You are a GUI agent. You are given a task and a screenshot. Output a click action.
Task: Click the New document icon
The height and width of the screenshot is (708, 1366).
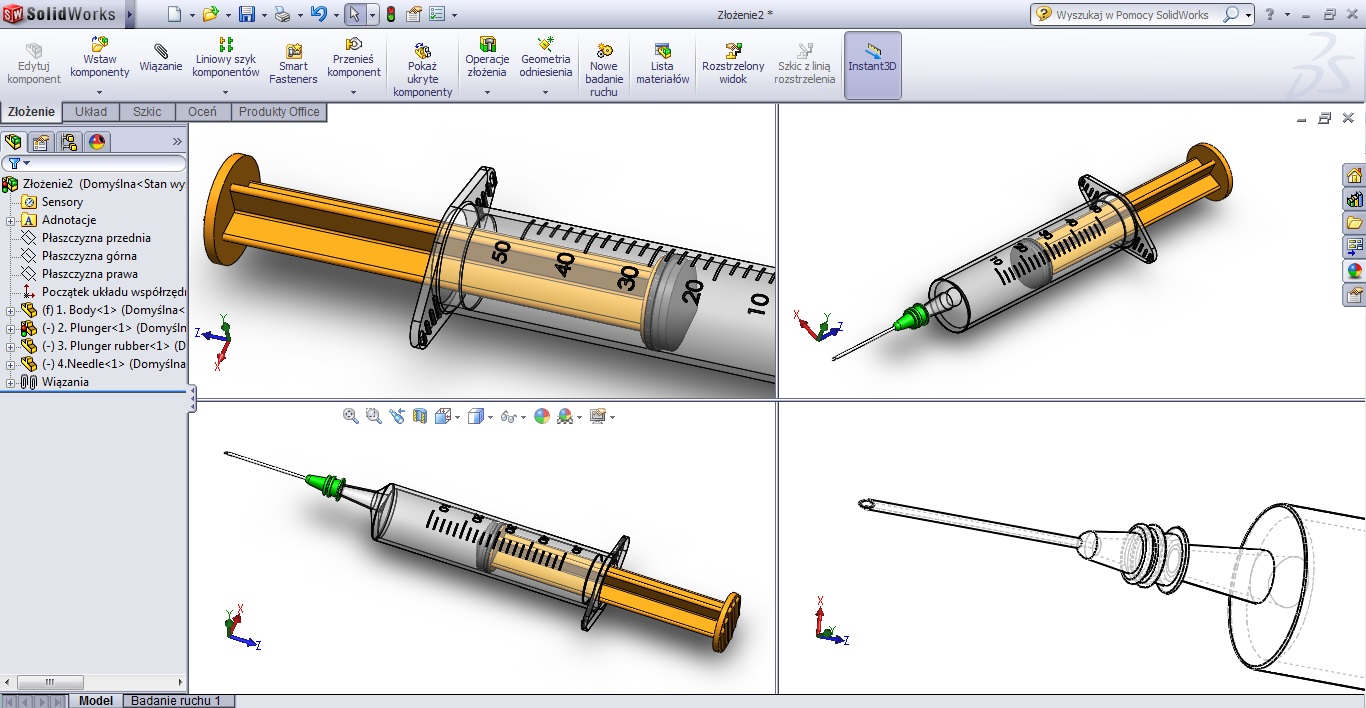click(174, 14)
